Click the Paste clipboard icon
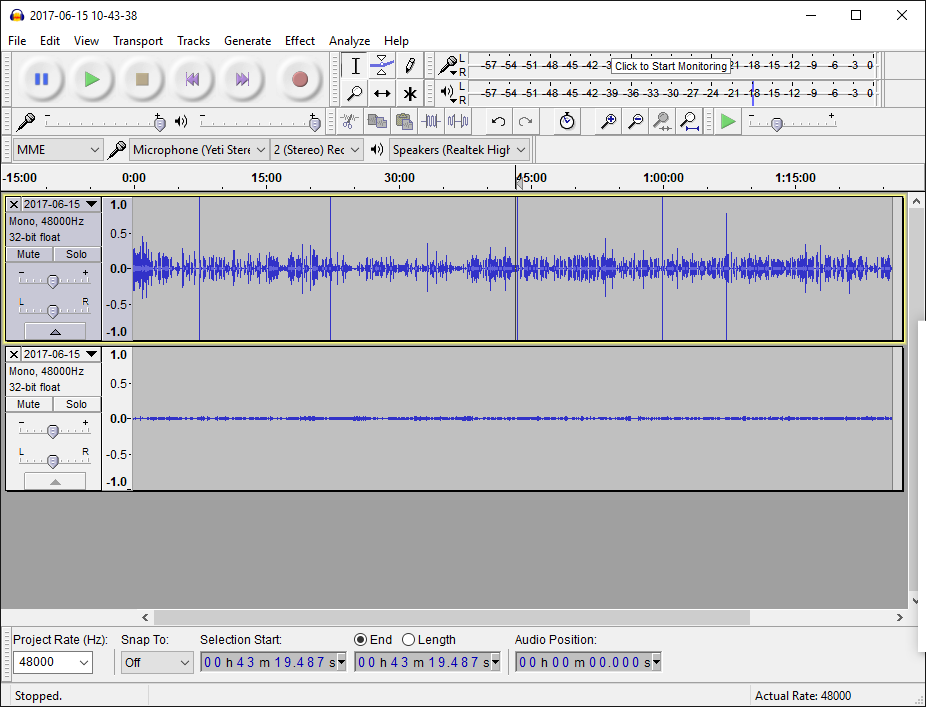 pos(404,122)
